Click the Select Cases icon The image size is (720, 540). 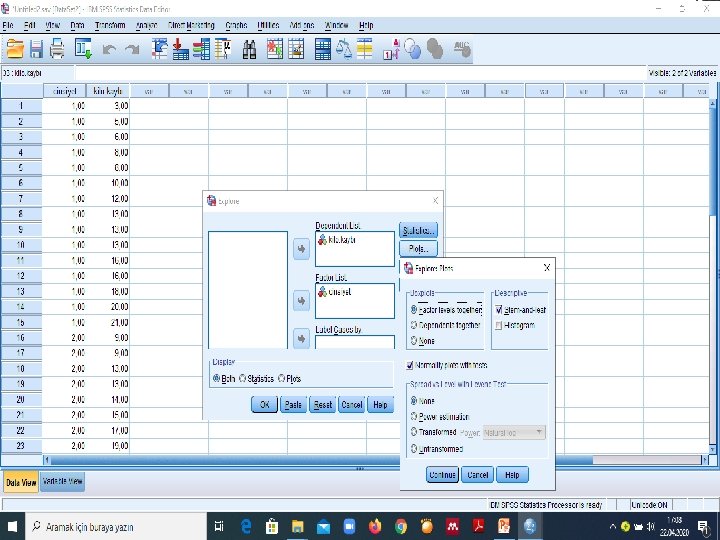(365, 49)
